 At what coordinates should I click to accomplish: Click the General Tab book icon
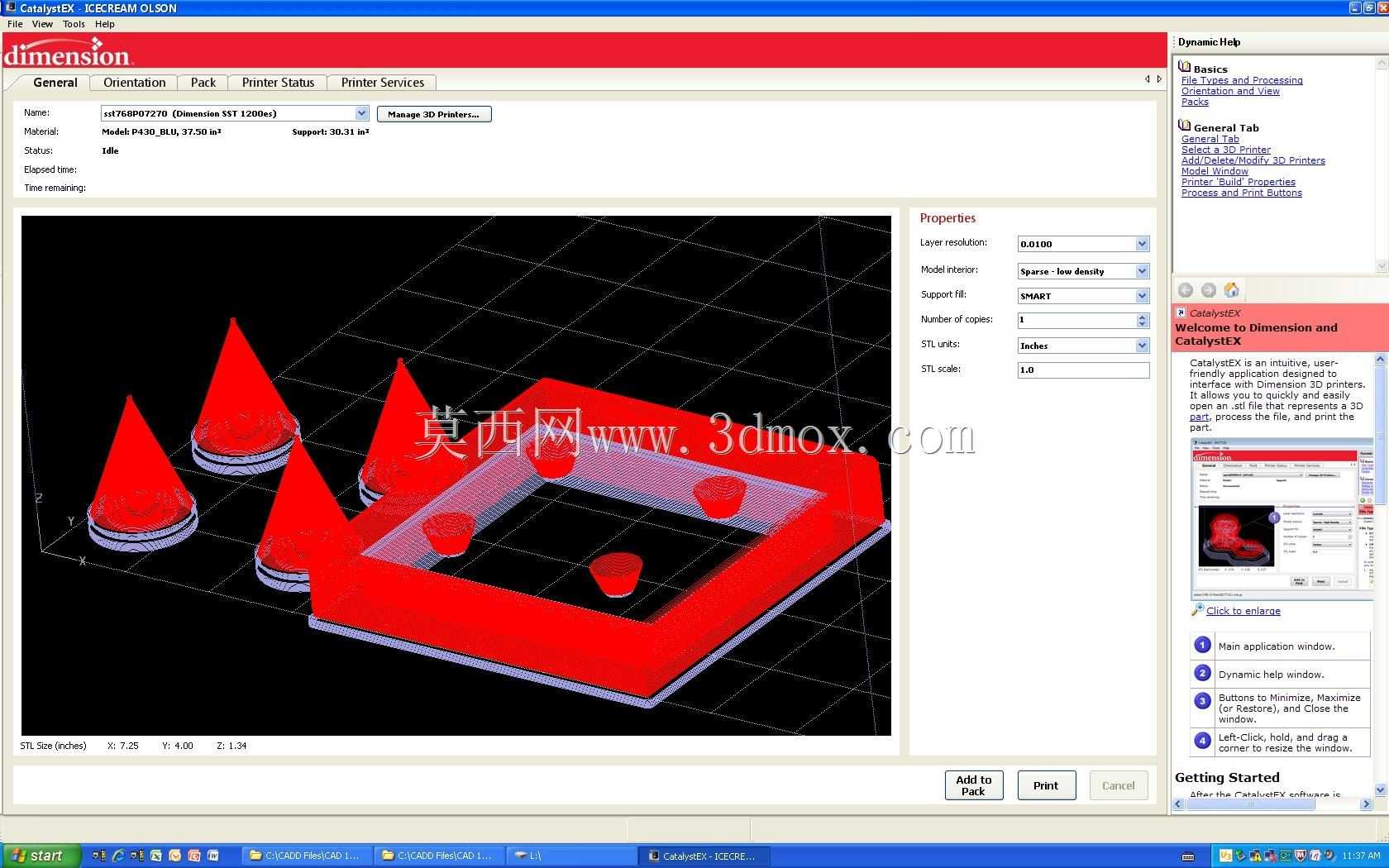1185,126
